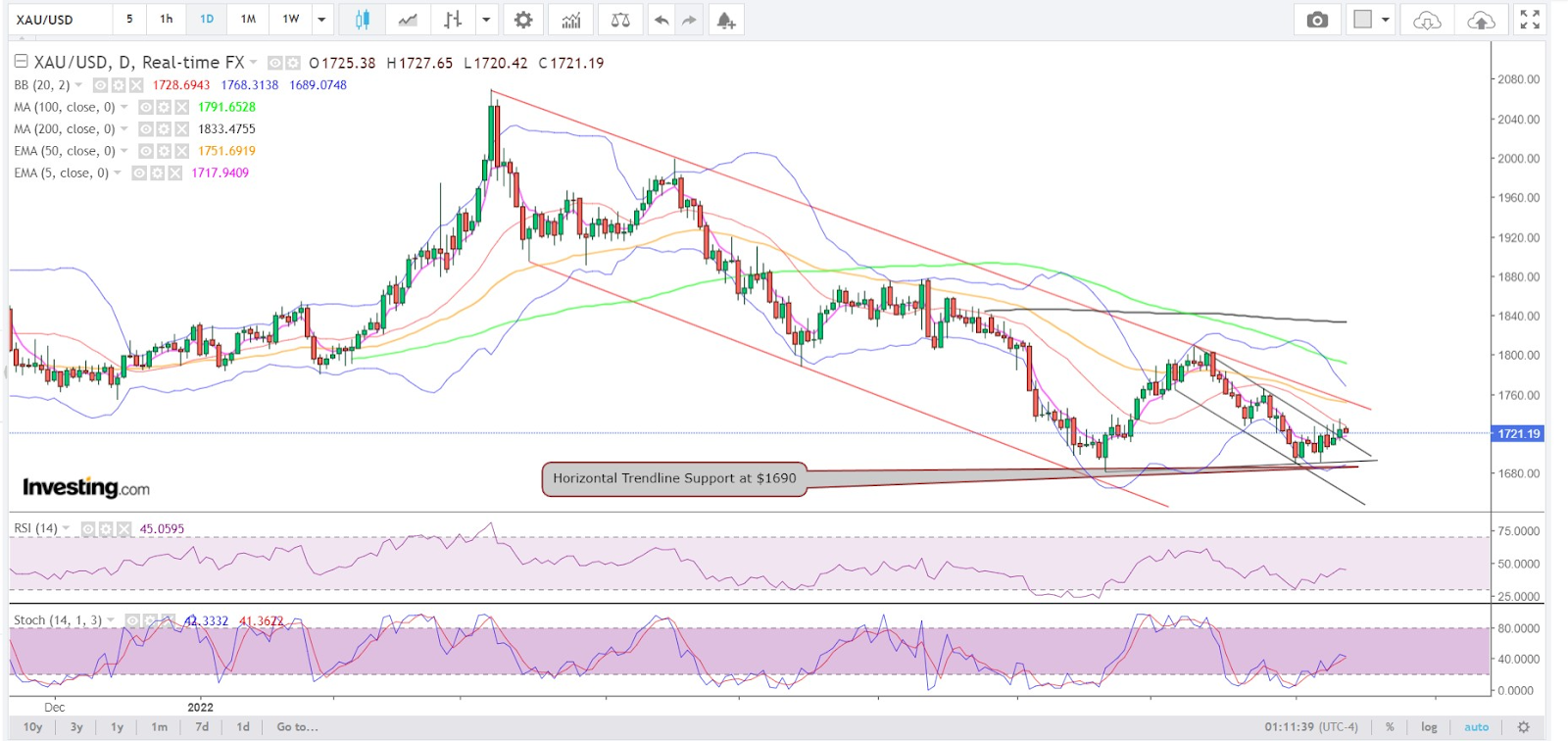Image resolution: width=1568 pixels, height=741 pixels.
Task: Expand layout selector dropdown arrow
Action: pyautogui.click(x=1385, y=20)
